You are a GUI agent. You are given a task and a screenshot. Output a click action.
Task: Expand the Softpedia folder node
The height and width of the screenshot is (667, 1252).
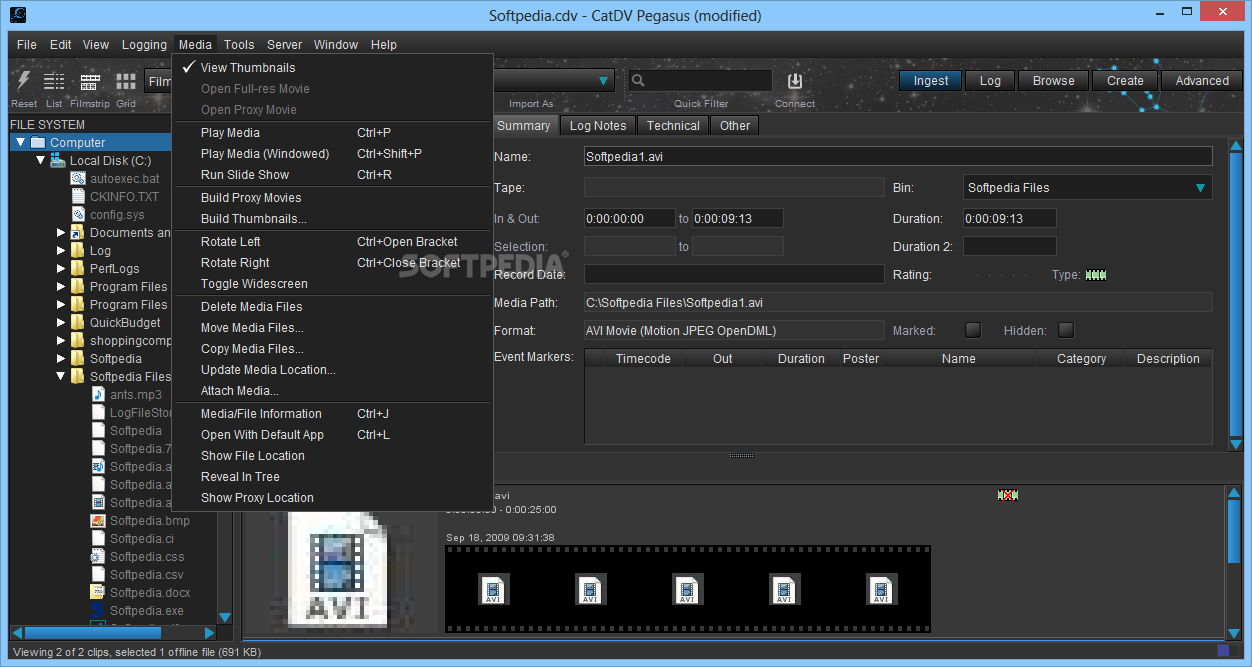[61, 359]
